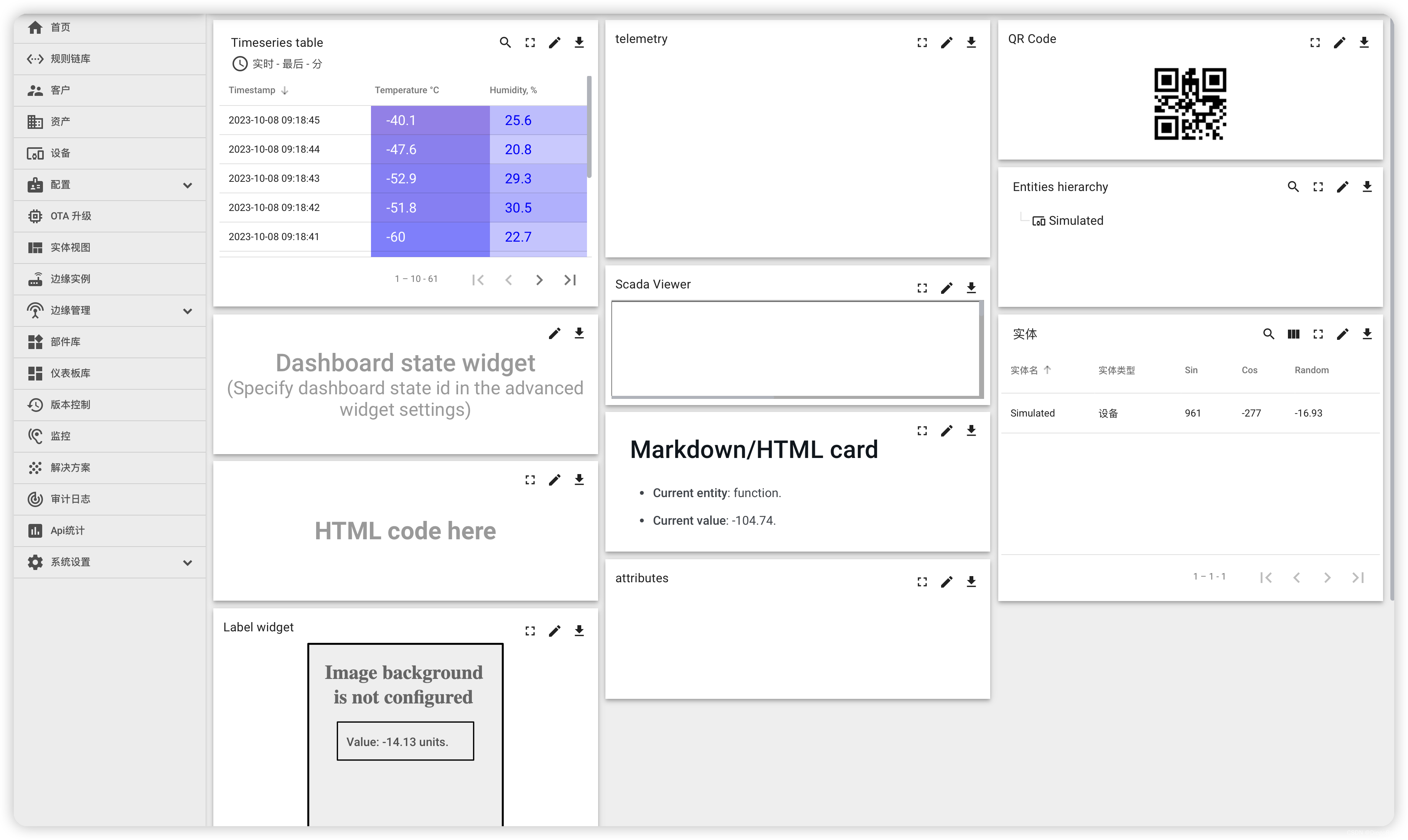
Task: Expand the 配置 sidebar menu
Action: [x=187, y=185]
